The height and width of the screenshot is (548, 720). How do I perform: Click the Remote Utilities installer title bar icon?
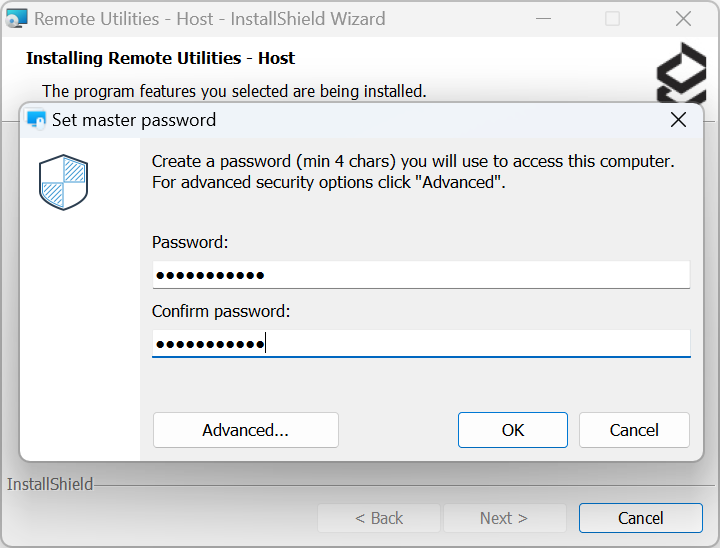click(17, 19)
